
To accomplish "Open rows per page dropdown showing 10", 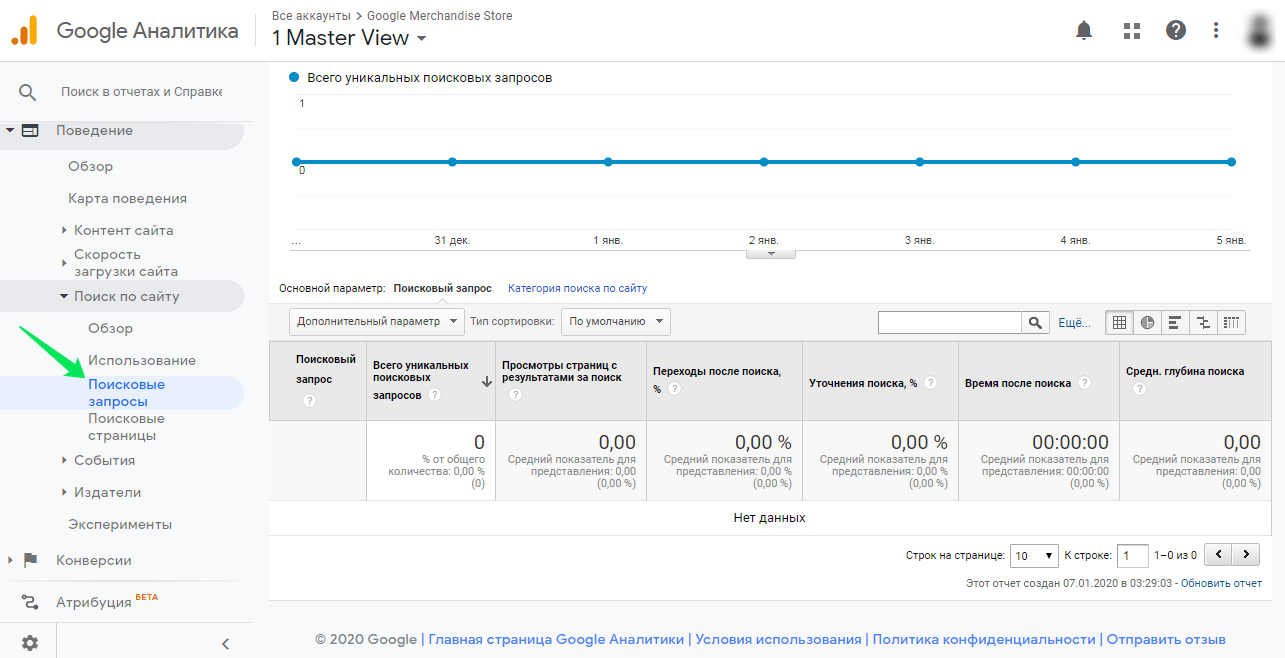I will click(1034, 555).
